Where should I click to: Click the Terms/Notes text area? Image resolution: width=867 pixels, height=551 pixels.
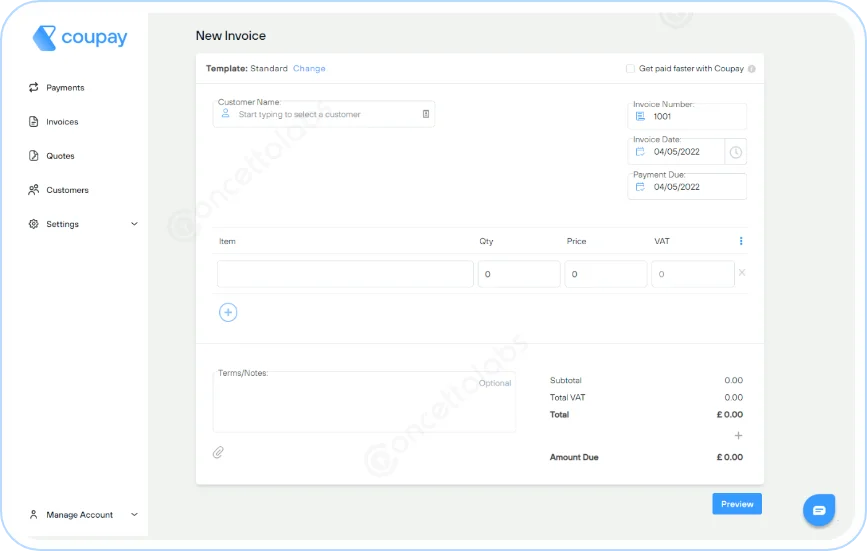(x=364, y=402)
